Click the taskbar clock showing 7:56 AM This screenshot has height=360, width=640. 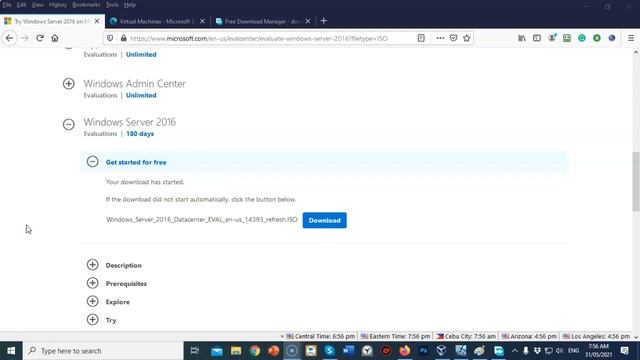[x=598, y=351]
